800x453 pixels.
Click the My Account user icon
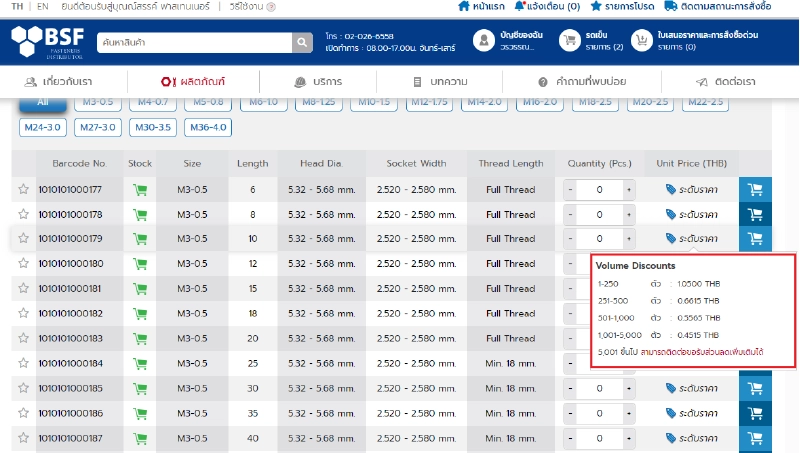[484, 41]
